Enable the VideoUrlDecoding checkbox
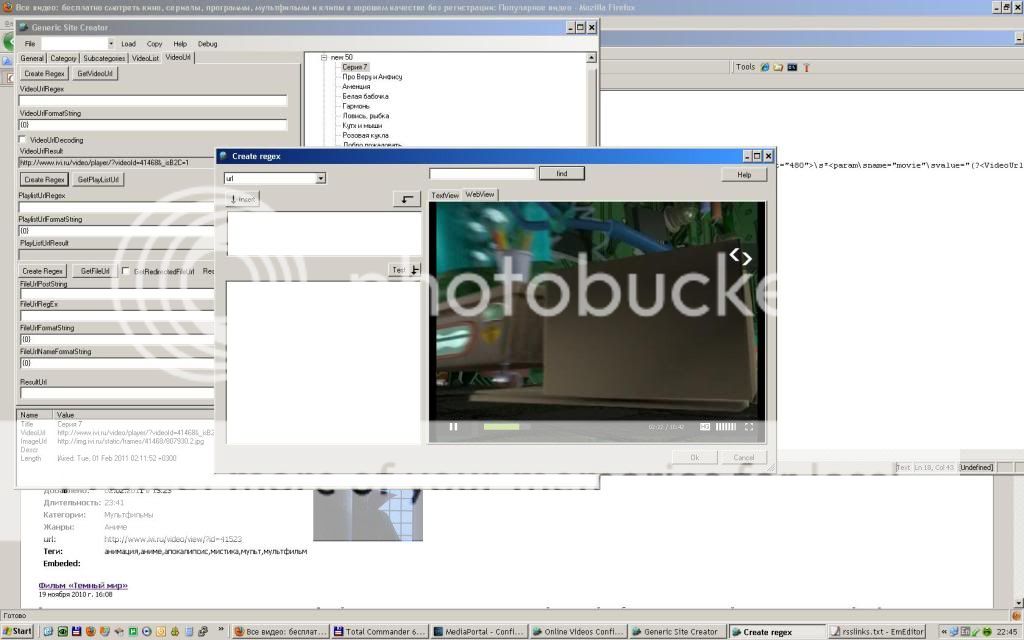This screenshot has width=1024, height=640. (24, 140)
